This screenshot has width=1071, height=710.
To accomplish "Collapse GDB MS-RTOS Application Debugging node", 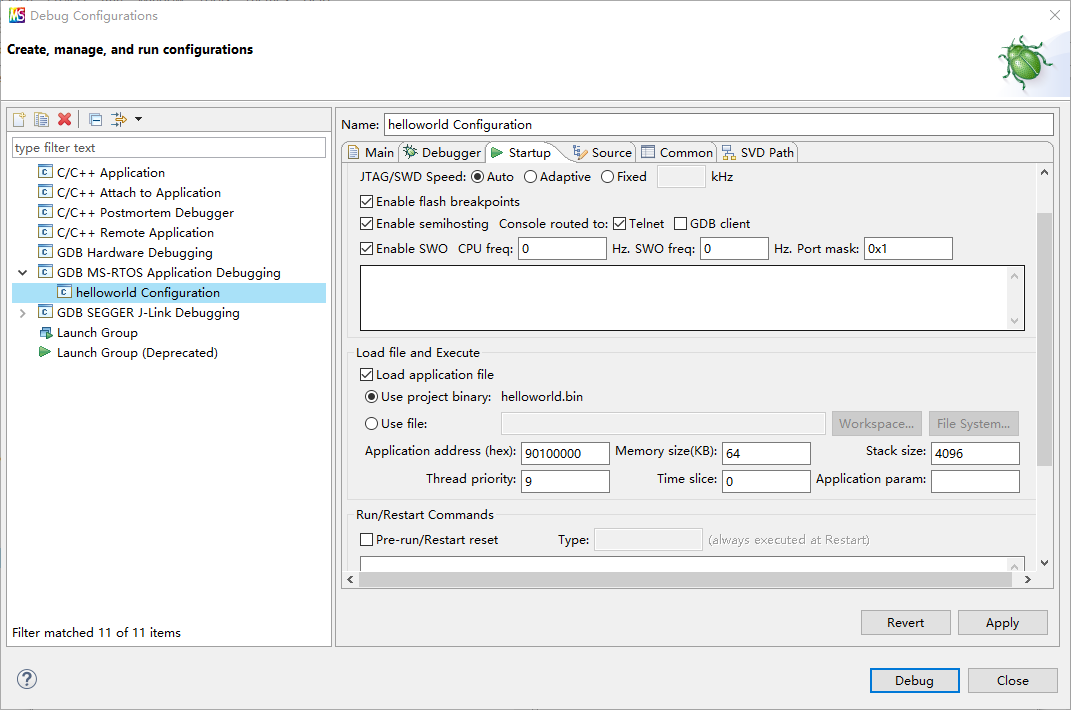I will point(23,273).
